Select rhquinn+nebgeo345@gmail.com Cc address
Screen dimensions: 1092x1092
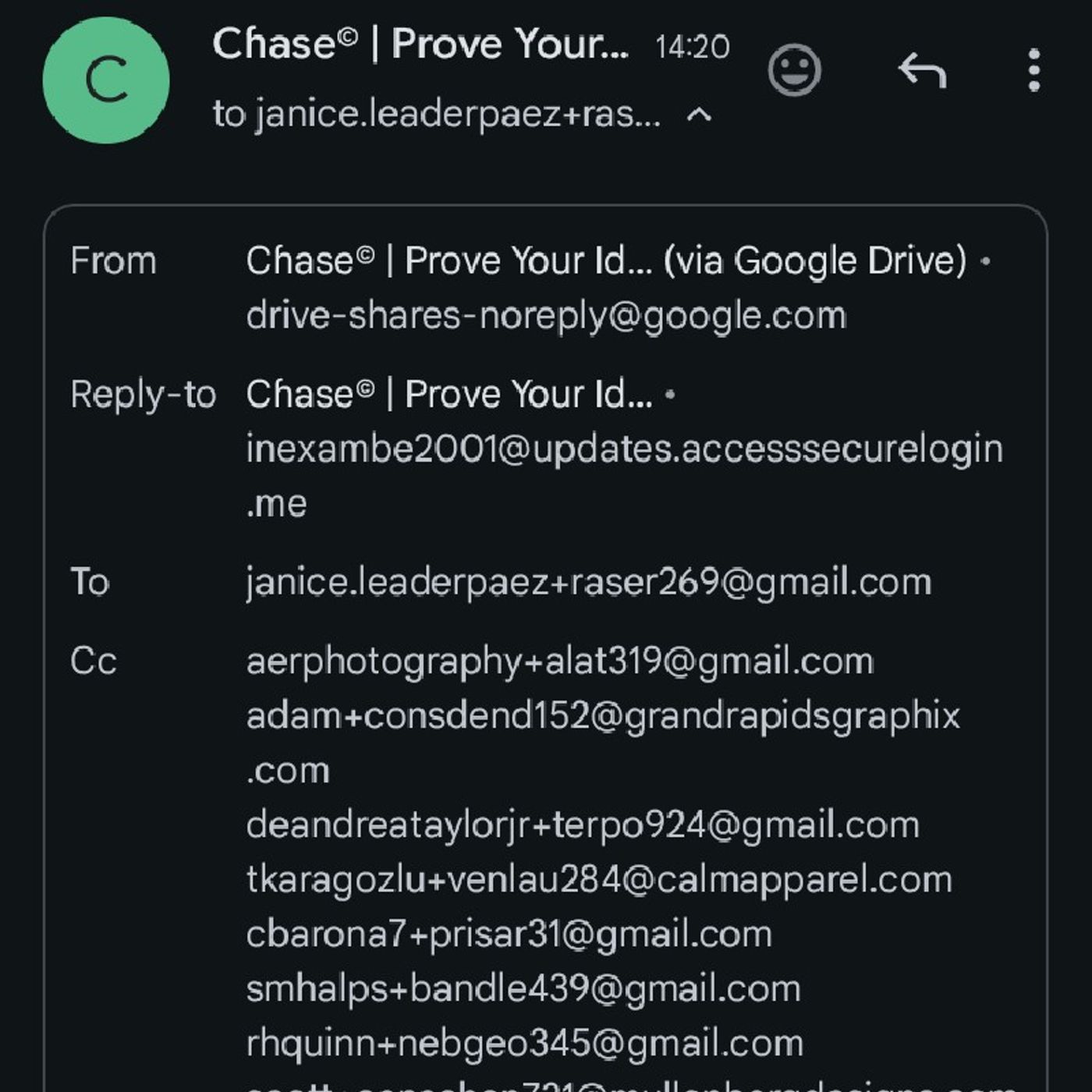click(x=524, y=1044)
